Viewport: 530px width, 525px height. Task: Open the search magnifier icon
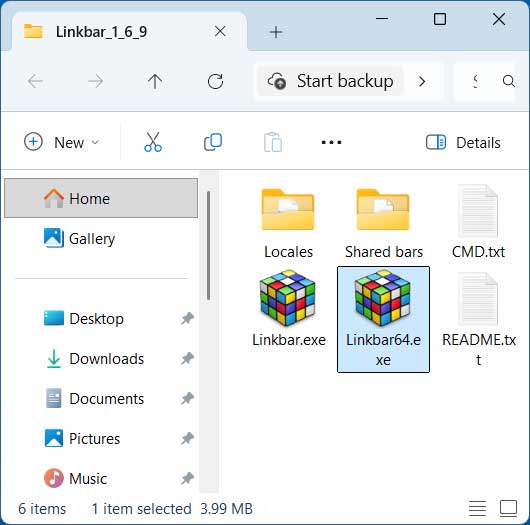tap(508, 81)
